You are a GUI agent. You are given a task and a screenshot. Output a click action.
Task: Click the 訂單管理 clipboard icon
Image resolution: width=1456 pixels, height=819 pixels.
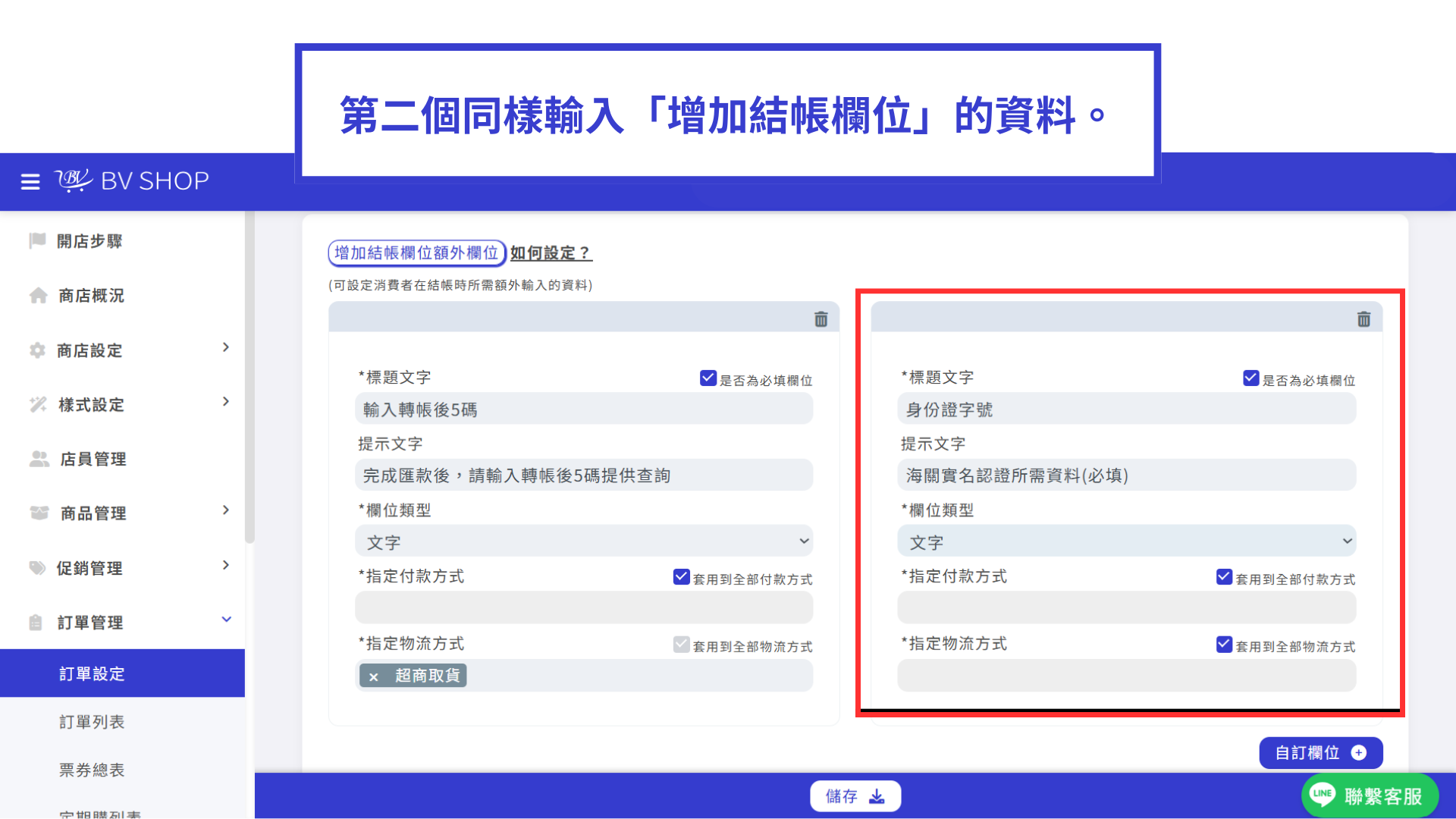[x=36, y=623]
